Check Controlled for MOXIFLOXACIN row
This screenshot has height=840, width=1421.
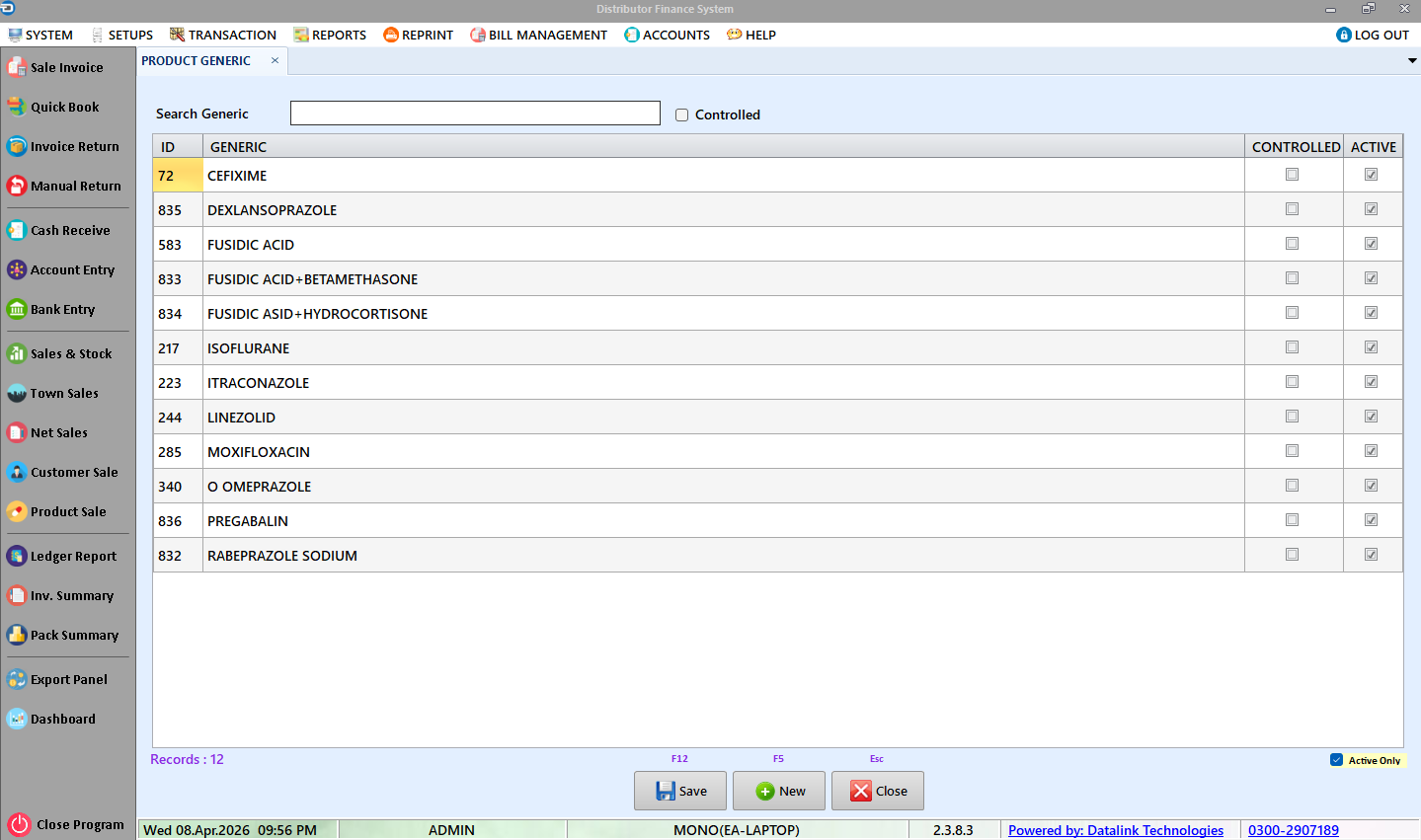(1292, 451)
